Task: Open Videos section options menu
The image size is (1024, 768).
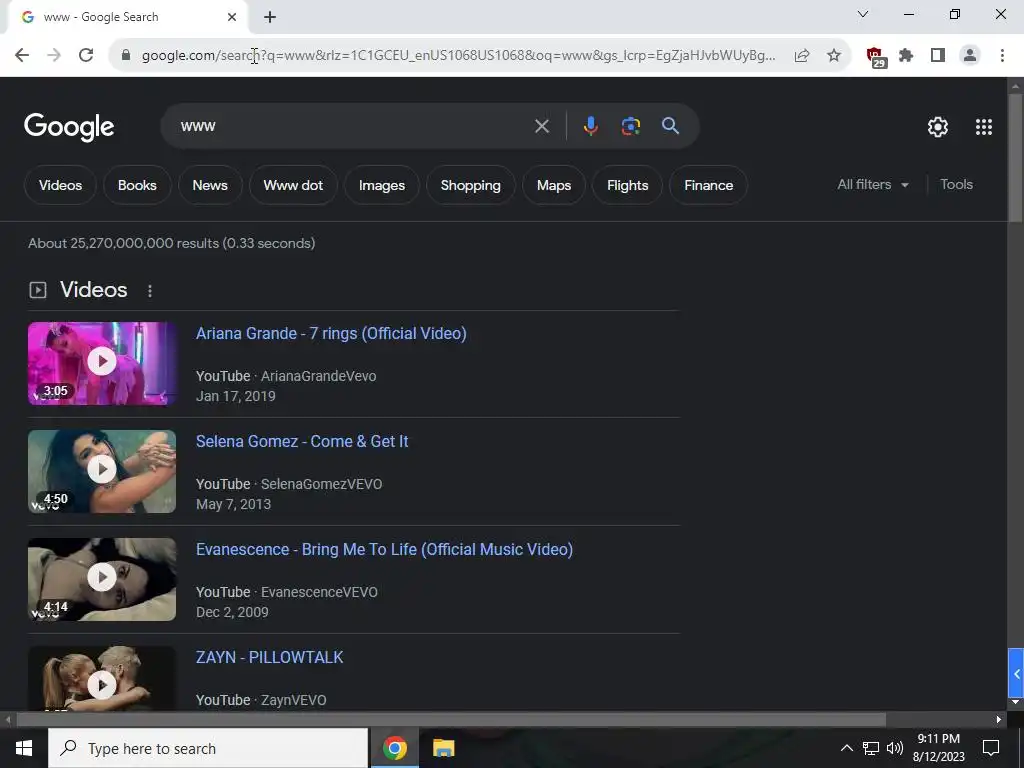Action: coord(150,291)
